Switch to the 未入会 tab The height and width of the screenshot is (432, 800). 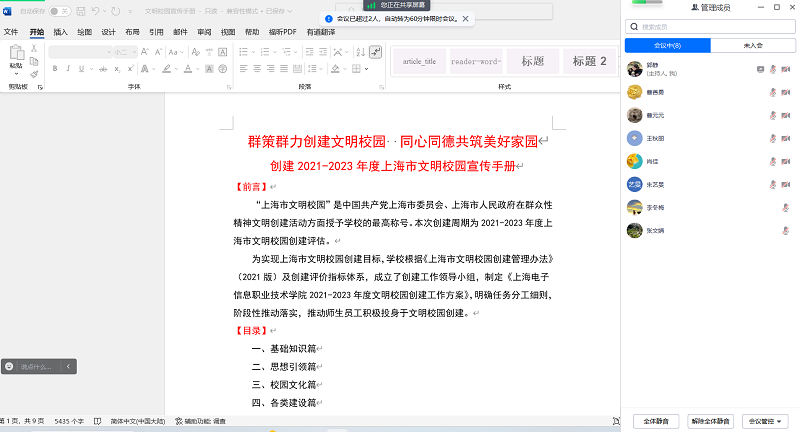[753, 46]
